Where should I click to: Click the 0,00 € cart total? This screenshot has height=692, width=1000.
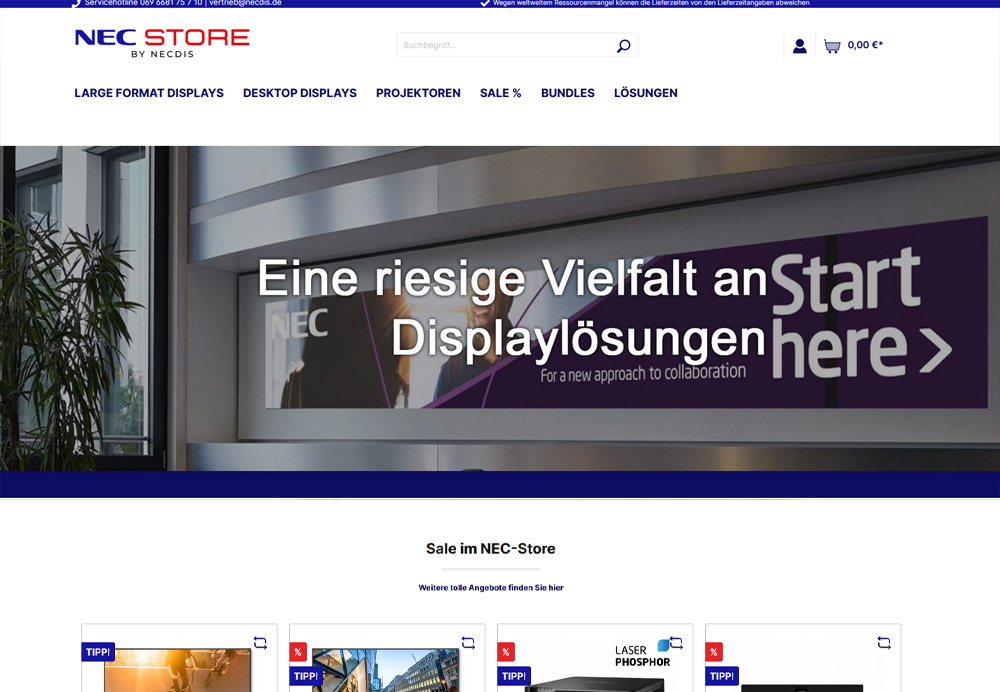(865, 45)
